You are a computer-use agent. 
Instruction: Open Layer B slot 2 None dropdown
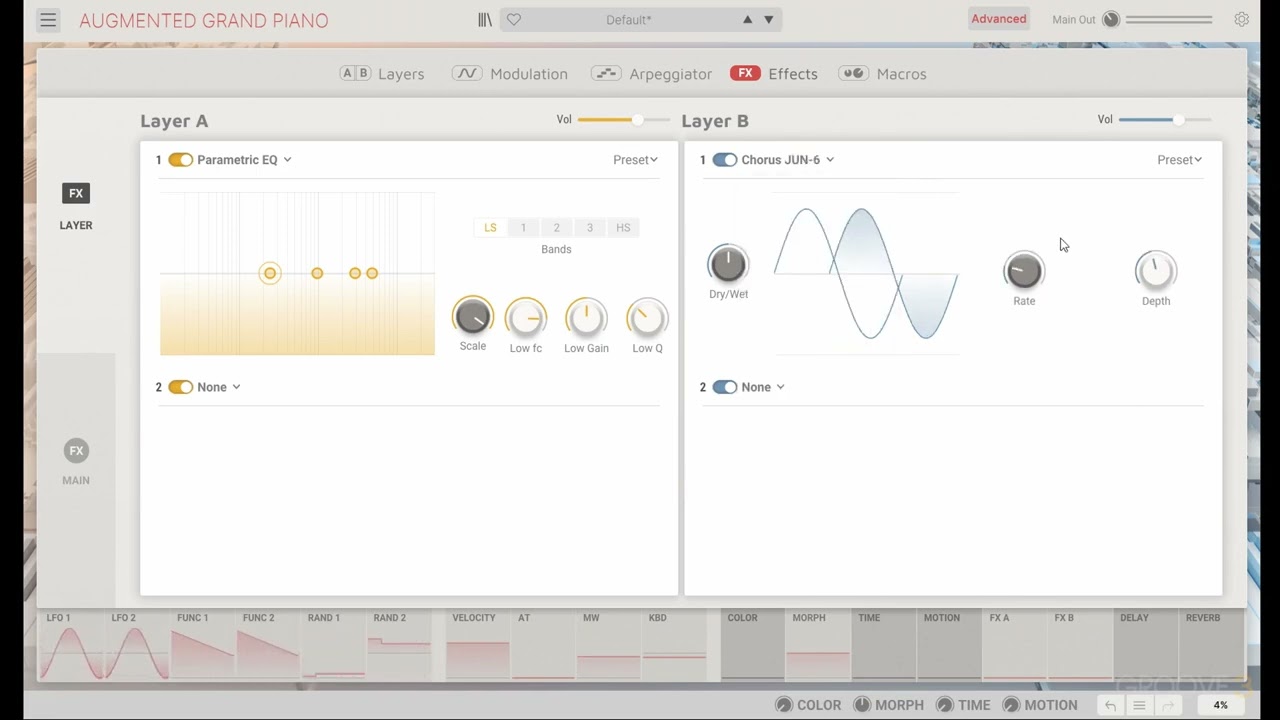pyautogui.click(x=763, y=387)
